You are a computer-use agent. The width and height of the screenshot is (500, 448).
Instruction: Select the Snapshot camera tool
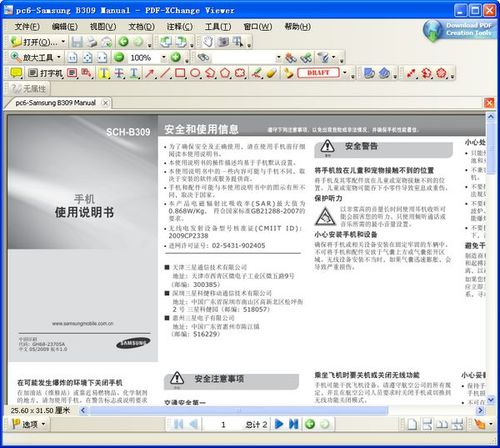223,42
